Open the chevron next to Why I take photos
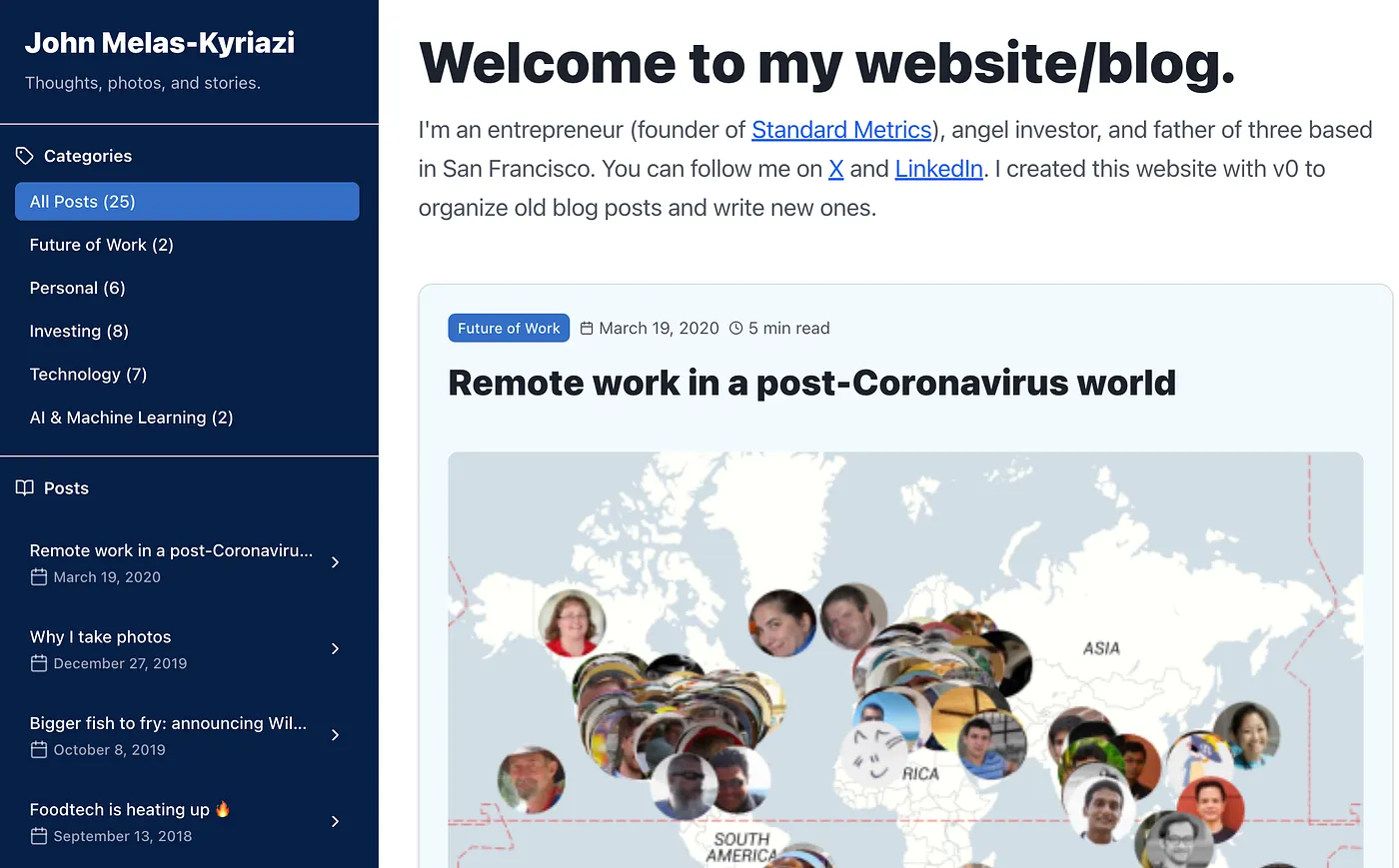1399x868 pixels. [335, 649]
